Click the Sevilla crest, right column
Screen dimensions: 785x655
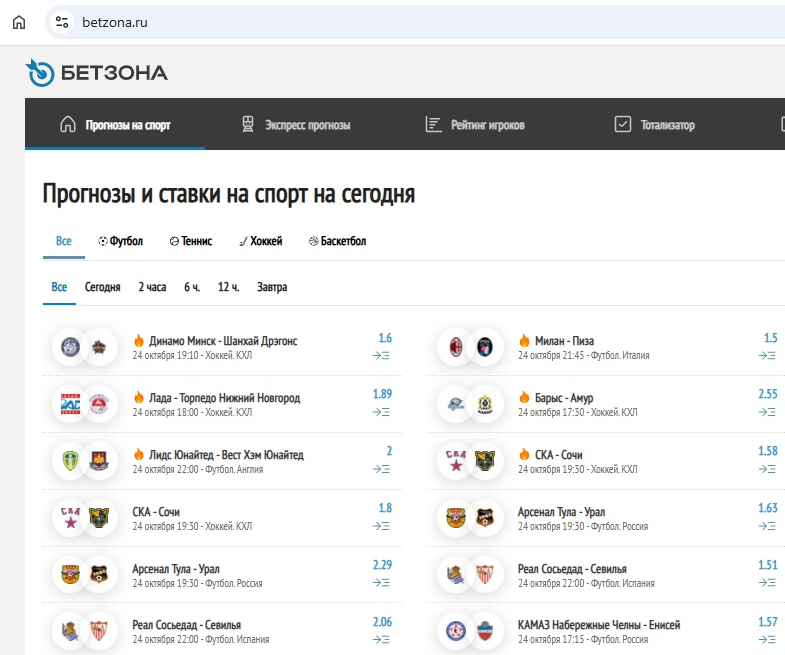(485, 574)
